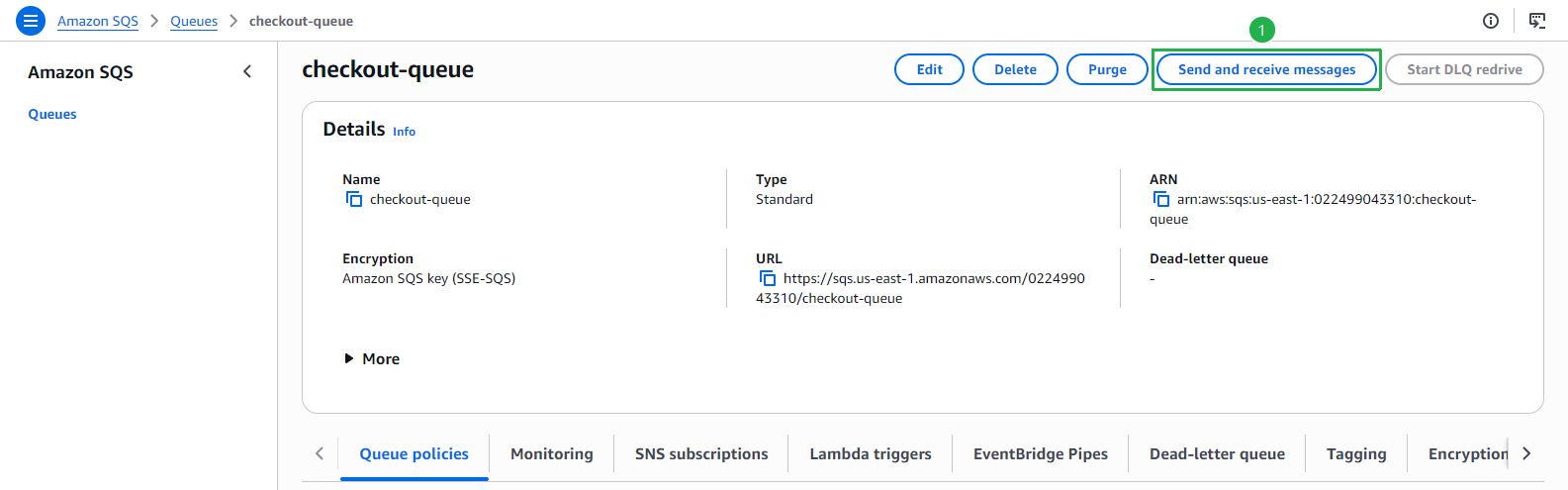This screenshot has height=490, width=1568.
Task: Click the Amazon SQS key (SSE-SQS) value
Action: (428, 278)
